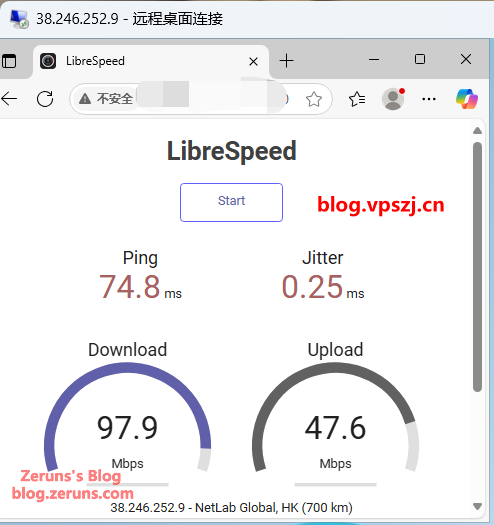
Task: Bookmark this page with the star icon
Action: pyautogui.click(x=314, y=99)
